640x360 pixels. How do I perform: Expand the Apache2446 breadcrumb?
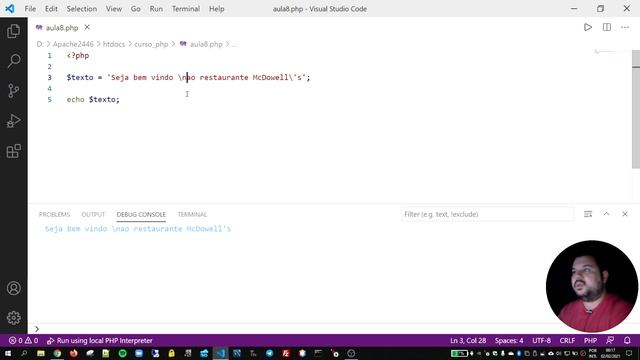73,44
